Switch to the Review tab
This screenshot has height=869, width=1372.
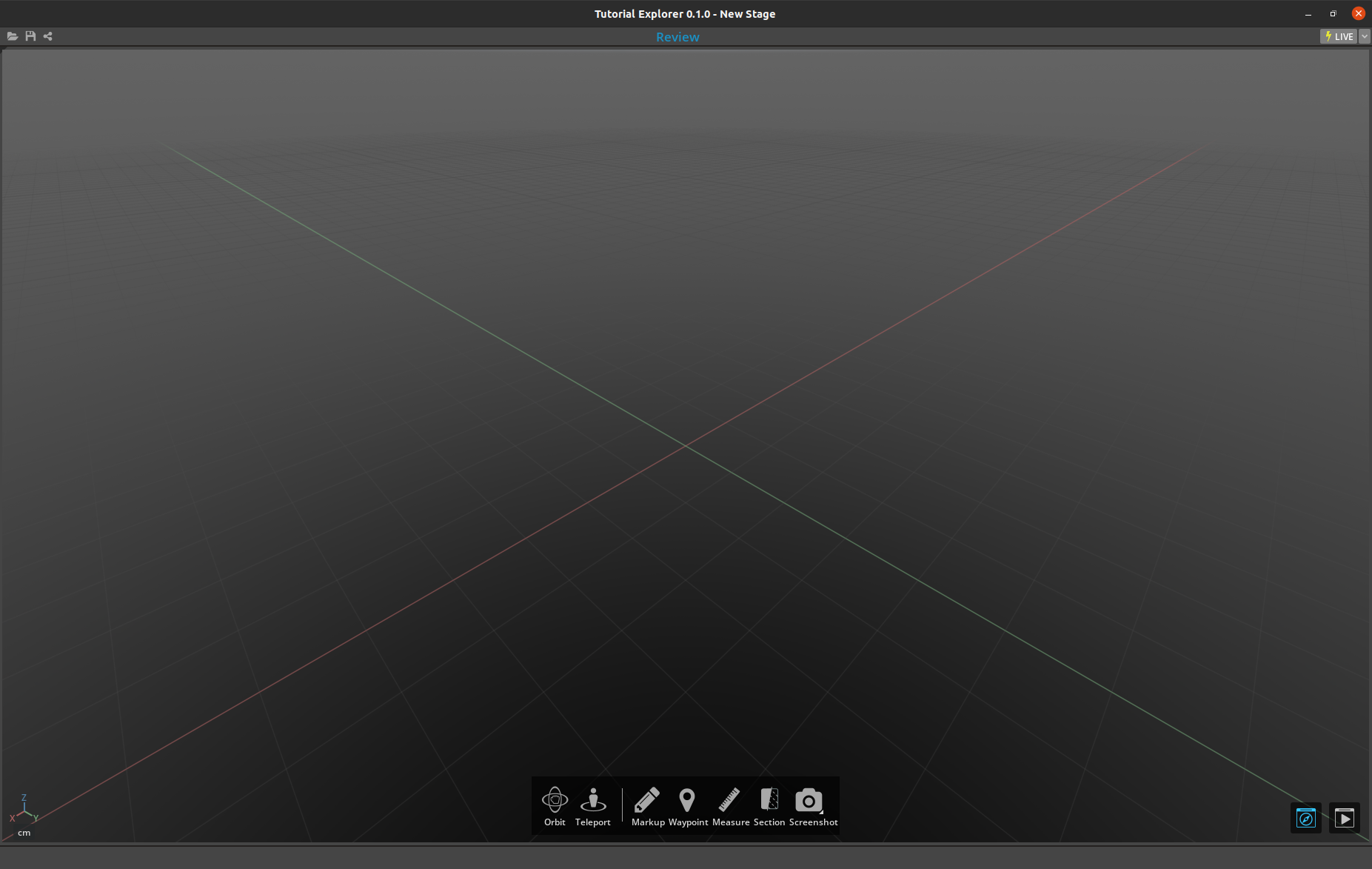677,36
